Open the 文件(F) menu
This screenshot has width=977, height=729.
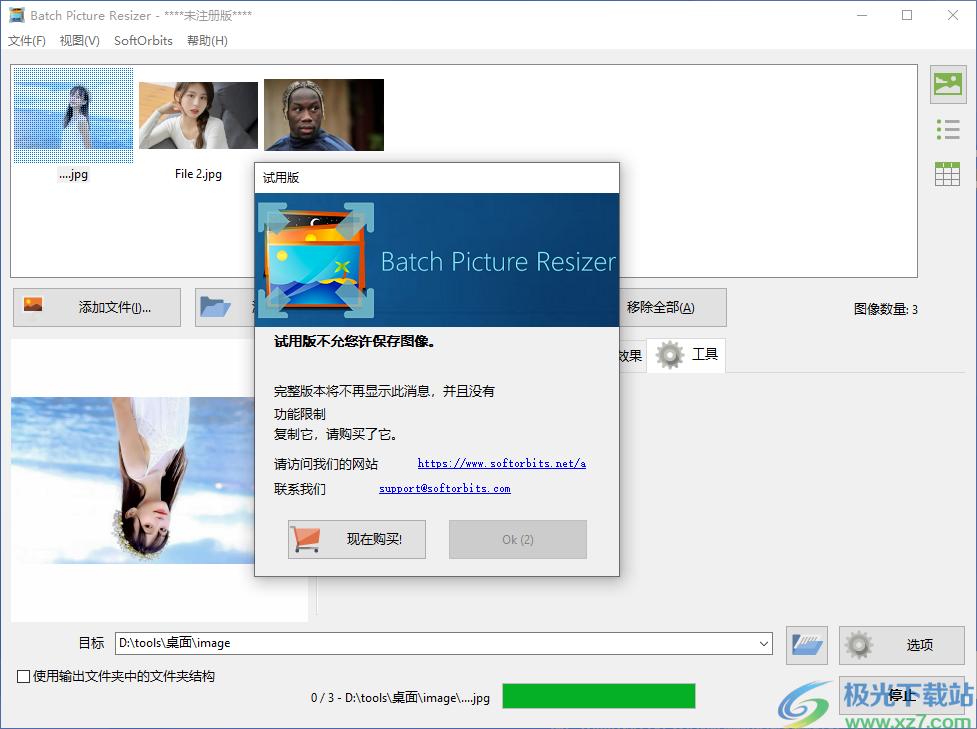(27, 41)
